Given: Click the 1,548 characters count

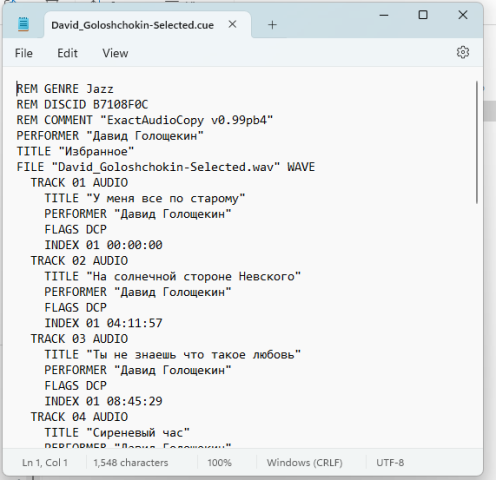Looking at the screenshot, I should coord(131,463).
